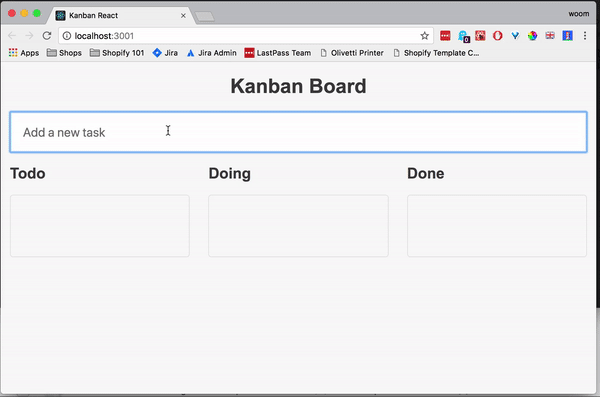600x397 pixels.
Task: Expand the Shopify 101 bookmarks folder
Action: point(117,53)
